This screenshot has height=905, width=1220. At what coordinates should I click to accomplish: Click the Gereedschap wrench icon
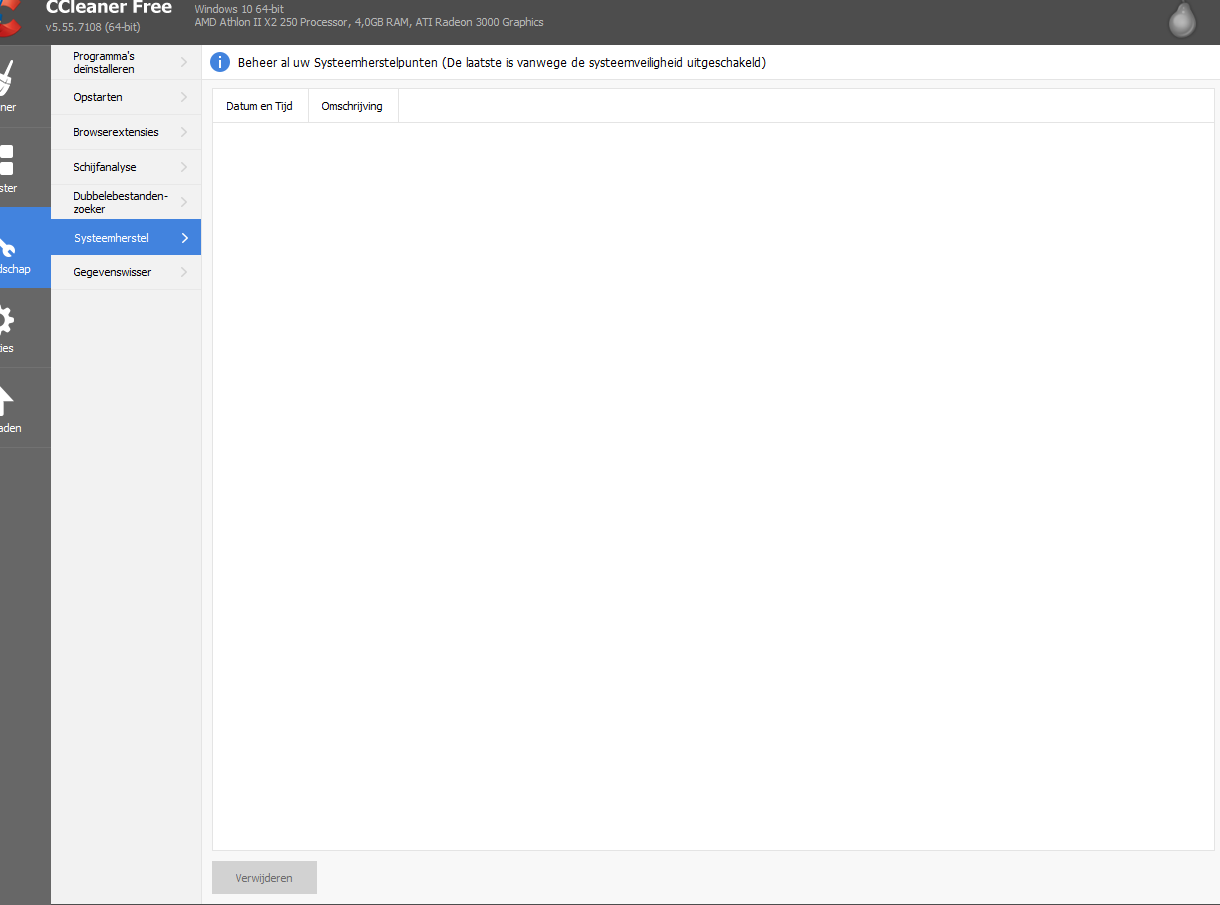(x=8, y=246)
